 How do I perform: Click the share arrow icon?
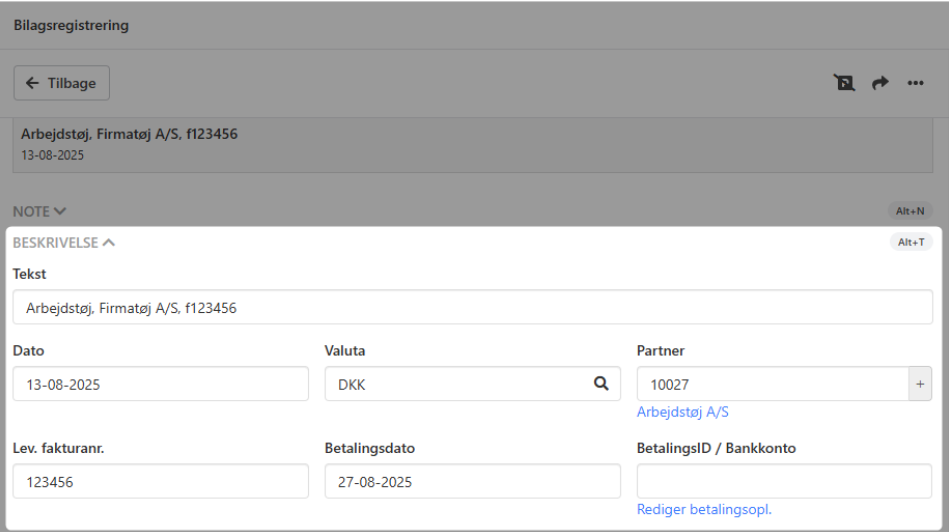click(x=880, y=83)
